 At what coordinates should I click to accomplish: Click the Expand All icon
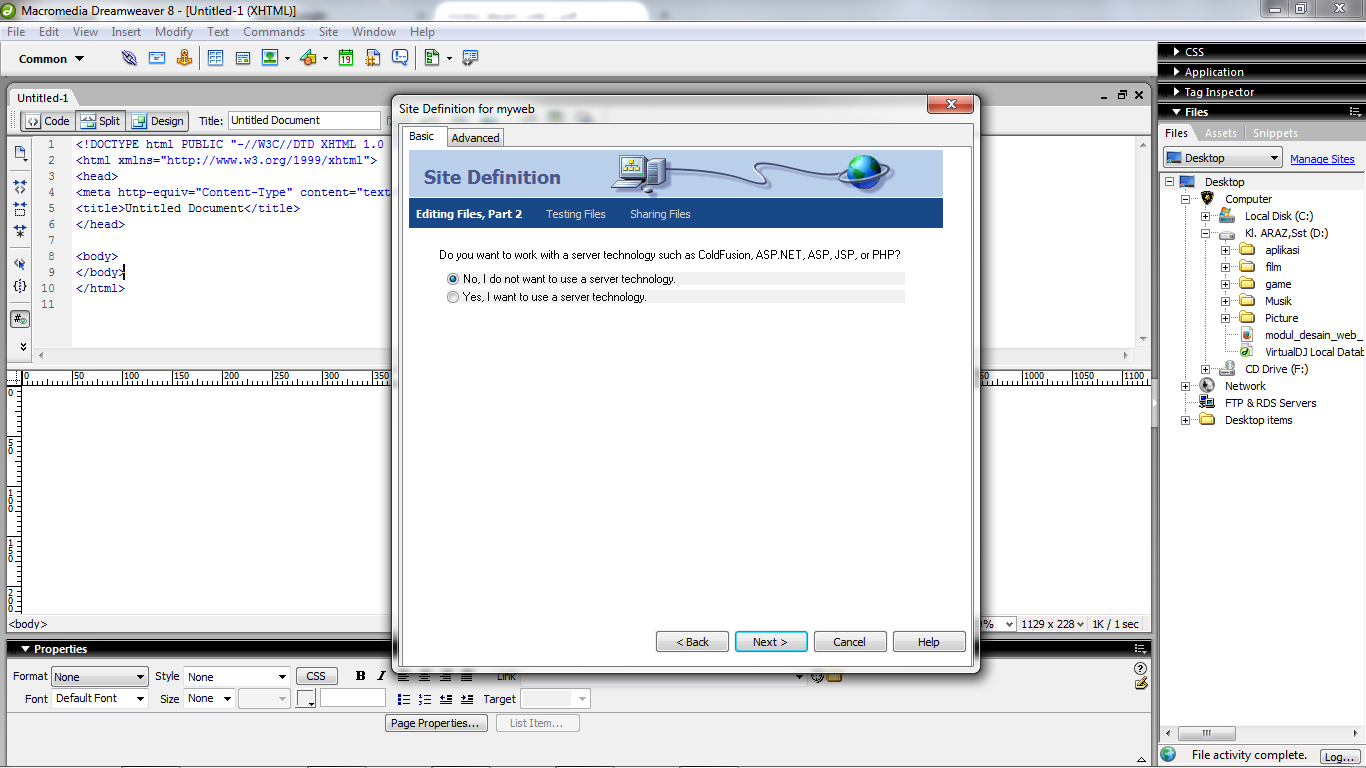tap(20, 232)
